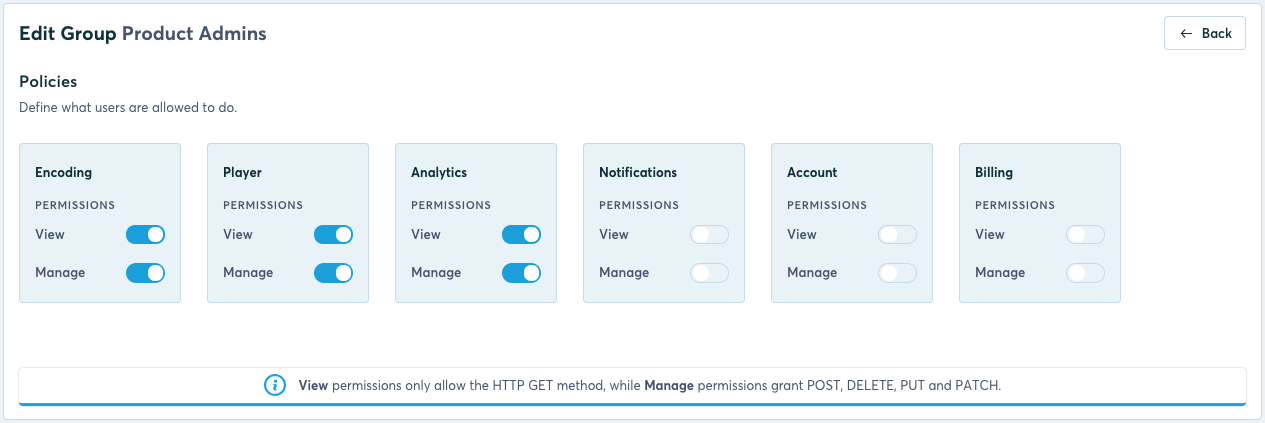Enable Account View permission
The height and width of the screenshot is (423, 1265).
897,235
